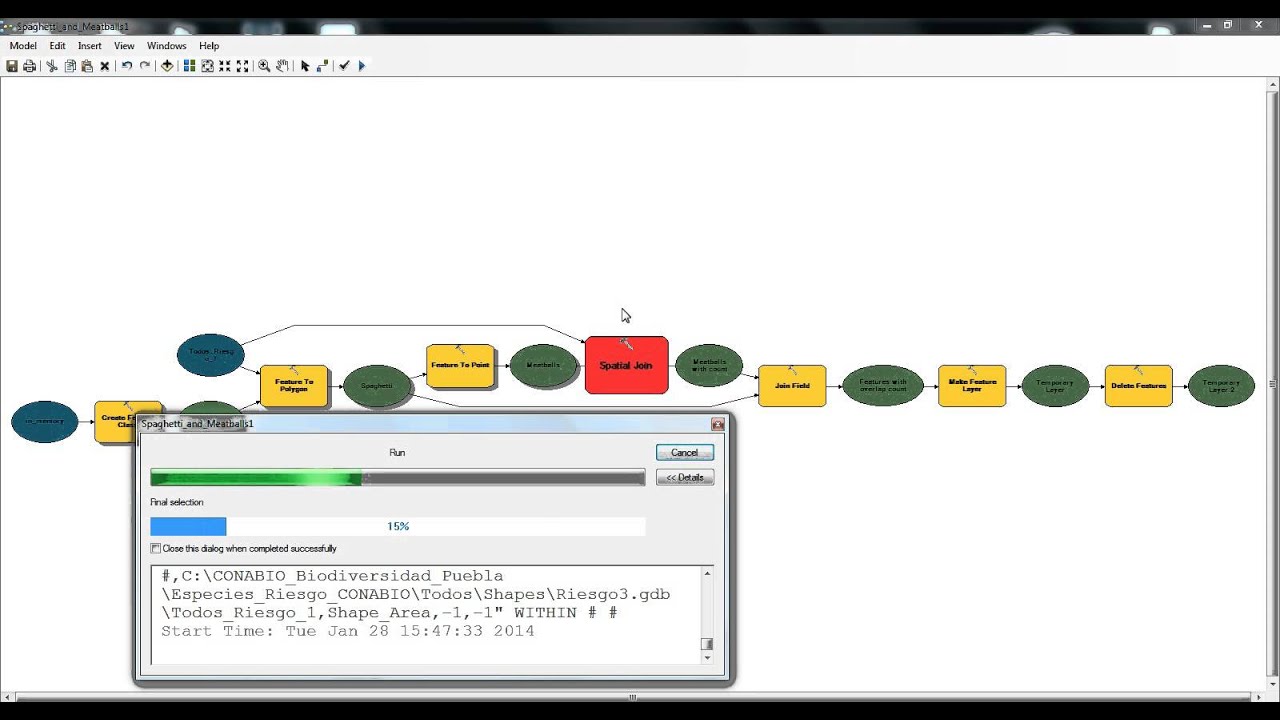Select the Feature To Polygon tool node

(x=294, y=386)
